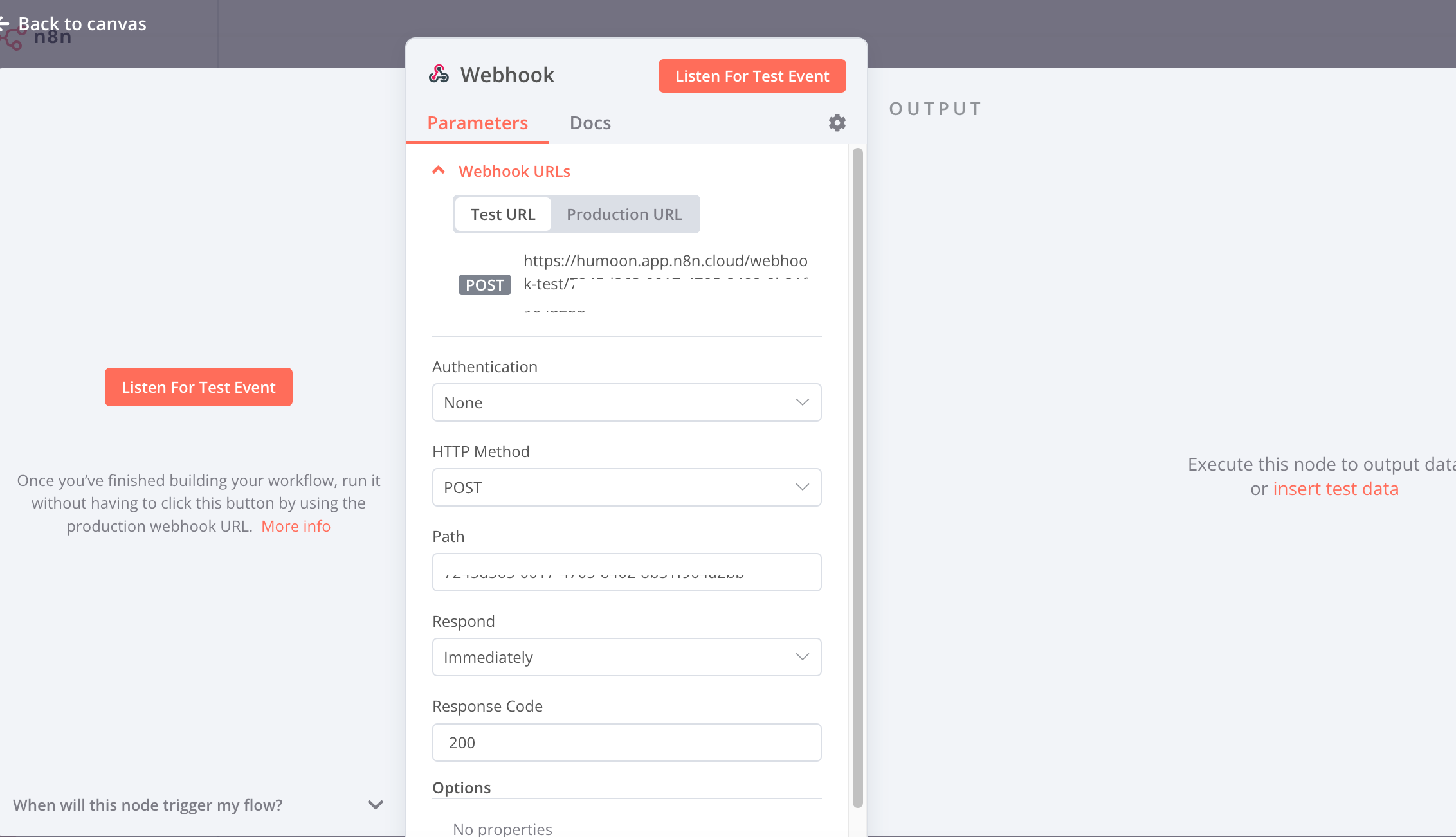Viewport: 1456px width, 837px height.
Task: Click the Options section heading
Action: [462, 788]
